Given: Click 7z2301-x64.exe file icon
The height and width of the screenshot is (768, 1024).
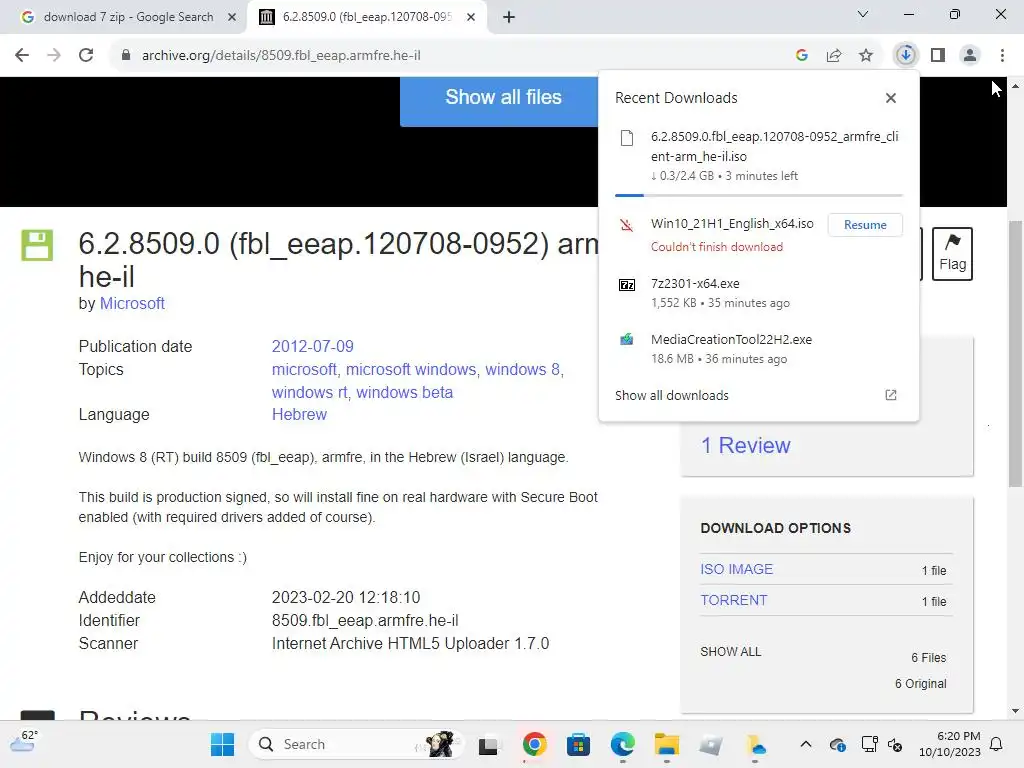Looking at the screenshot, I should click(x=627, y=285).
